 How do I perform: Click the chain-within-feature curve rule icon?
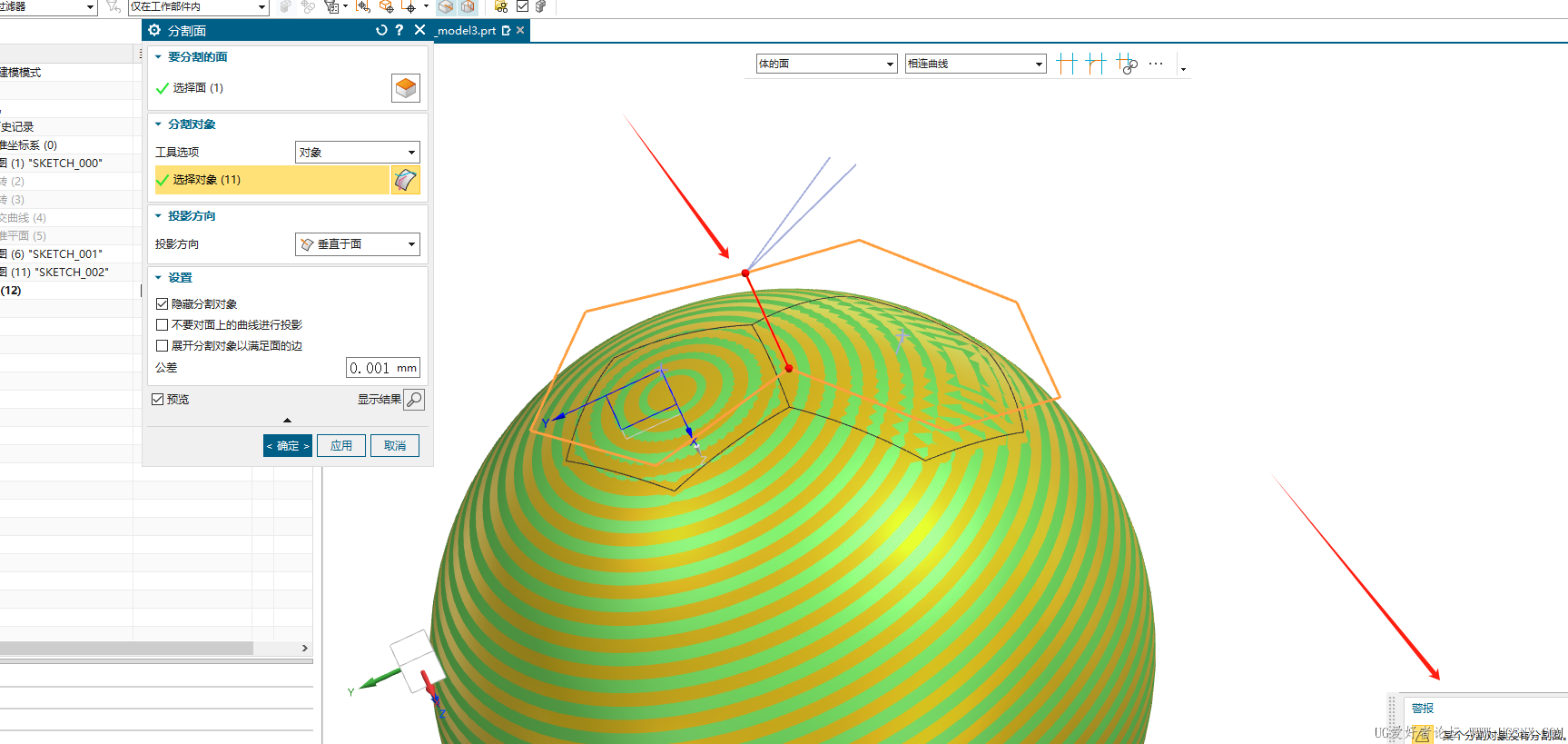point(1127,64)
